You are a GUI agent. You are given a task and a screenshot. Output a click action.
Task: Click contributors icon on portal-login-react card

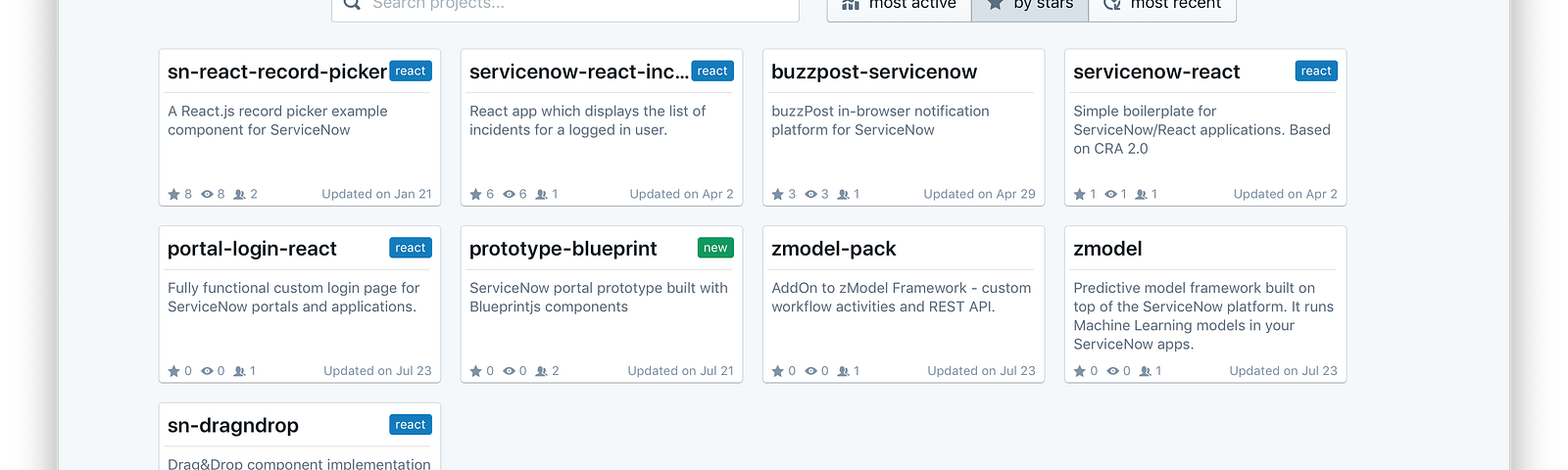coord(239,371)
